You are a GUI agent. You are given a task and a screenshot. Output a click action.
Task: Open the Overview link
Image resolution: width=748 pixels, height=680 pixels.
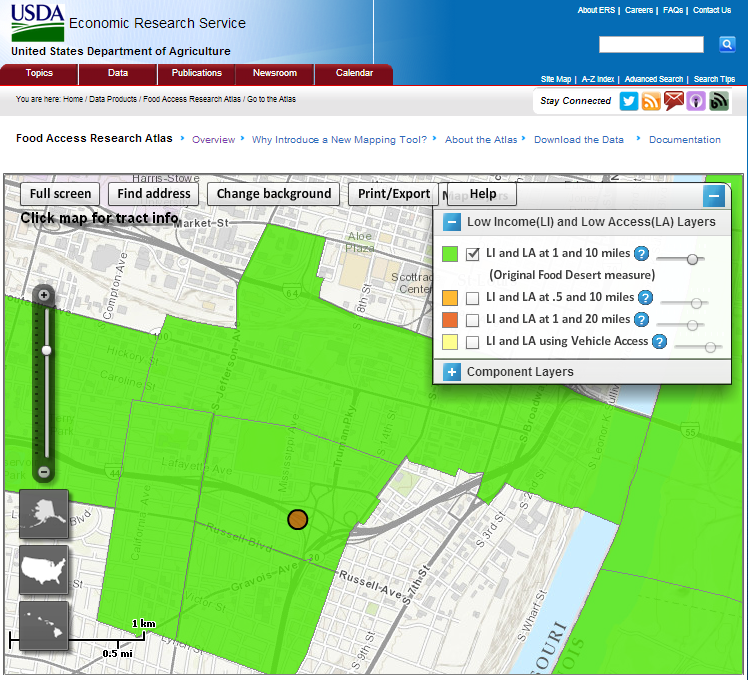213,140
